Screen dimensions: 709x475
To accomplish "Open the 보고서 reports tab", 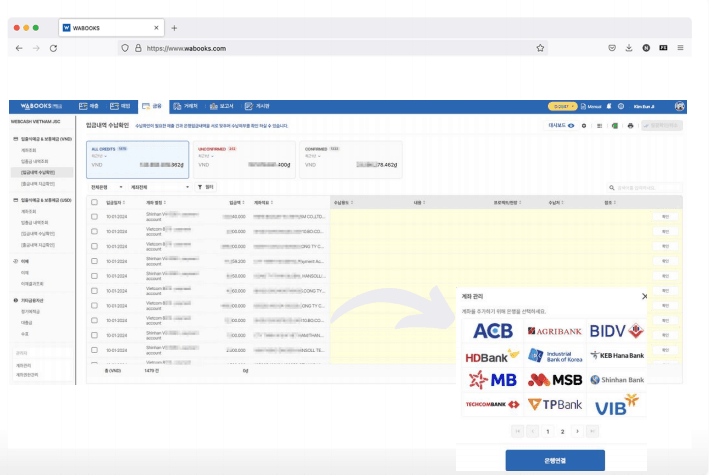I will point(222,106).
